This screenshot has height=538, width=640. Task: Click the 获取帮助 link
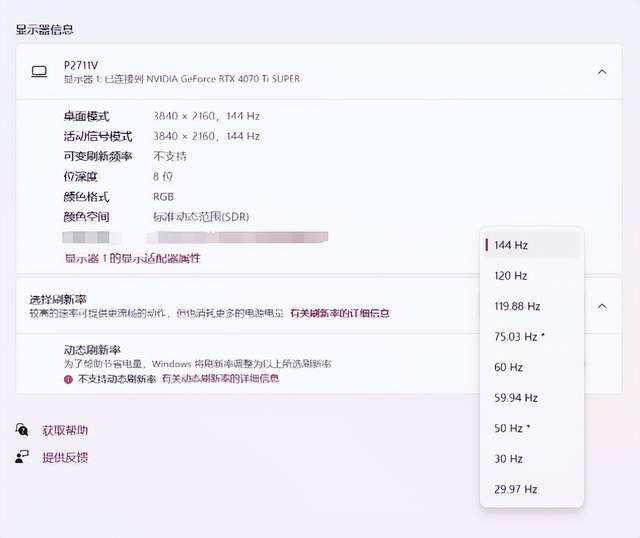(x=65, y=430)
